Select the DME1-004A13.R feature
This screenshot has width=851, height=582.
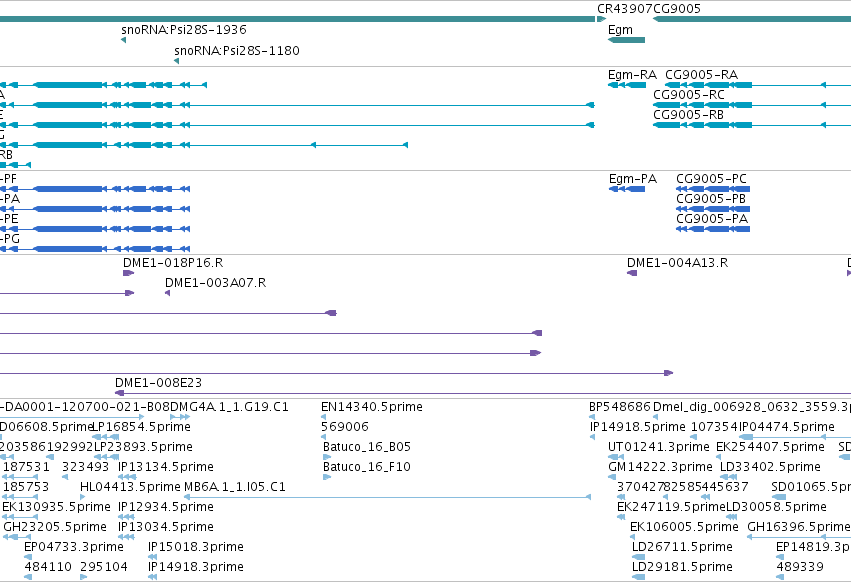[632, 273]
